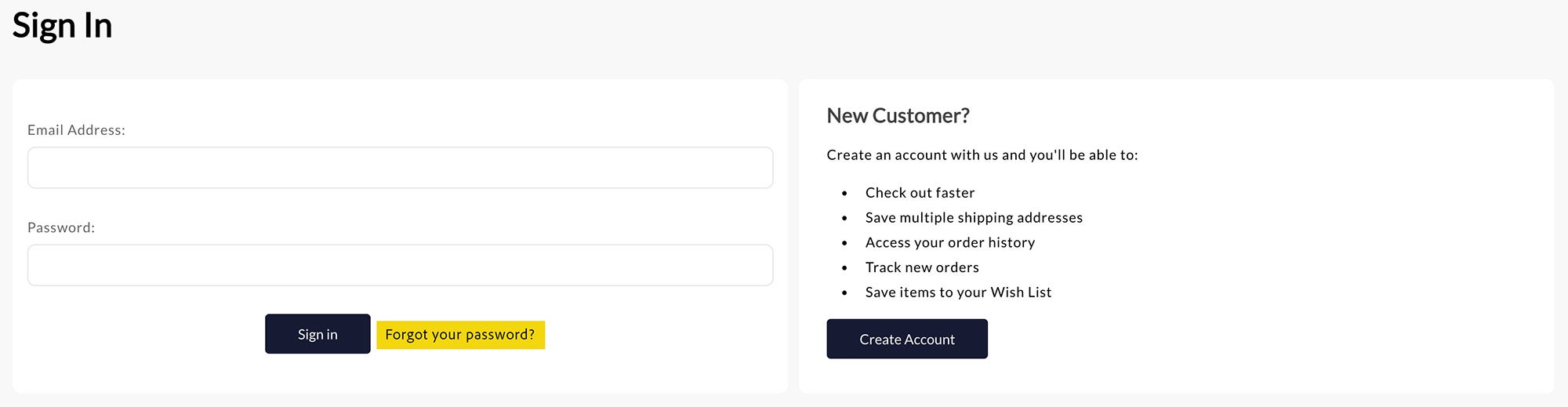Click the Password label text
Image resolution: width=1568 pixels, height=407 pixels.
pyautogui.click(x=61, y=227)
